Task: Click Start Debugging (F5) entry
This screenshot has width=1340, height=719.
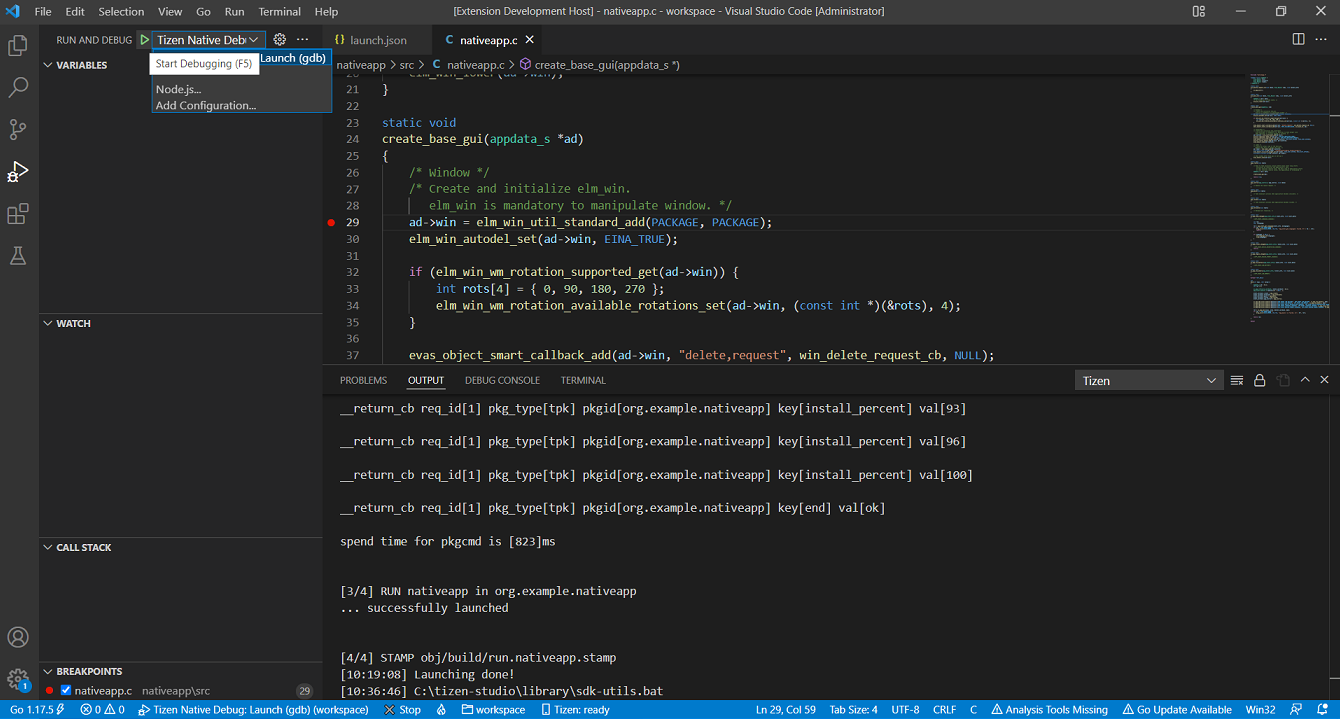Action: [204, 62]
